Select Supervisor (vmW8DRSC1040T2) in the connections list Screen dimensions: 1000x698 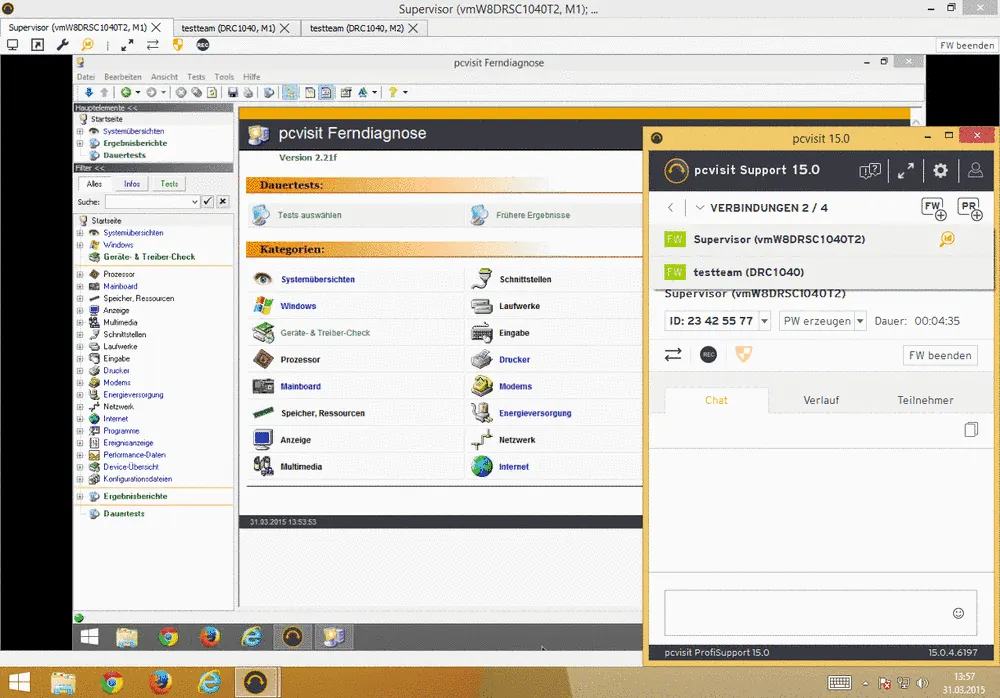[x=821, y=239]
